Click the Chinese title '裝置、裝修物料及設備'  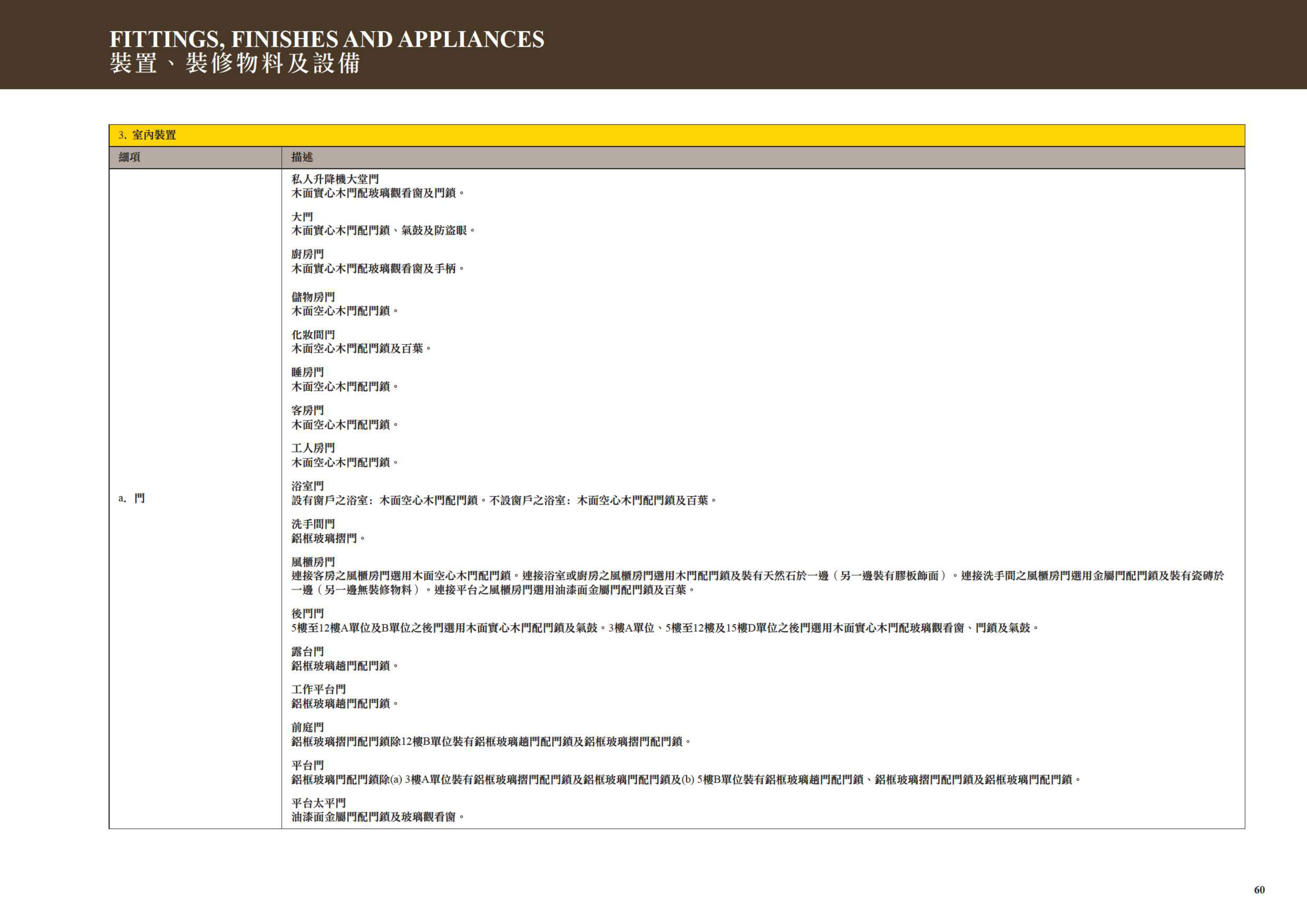pos(234,63)
